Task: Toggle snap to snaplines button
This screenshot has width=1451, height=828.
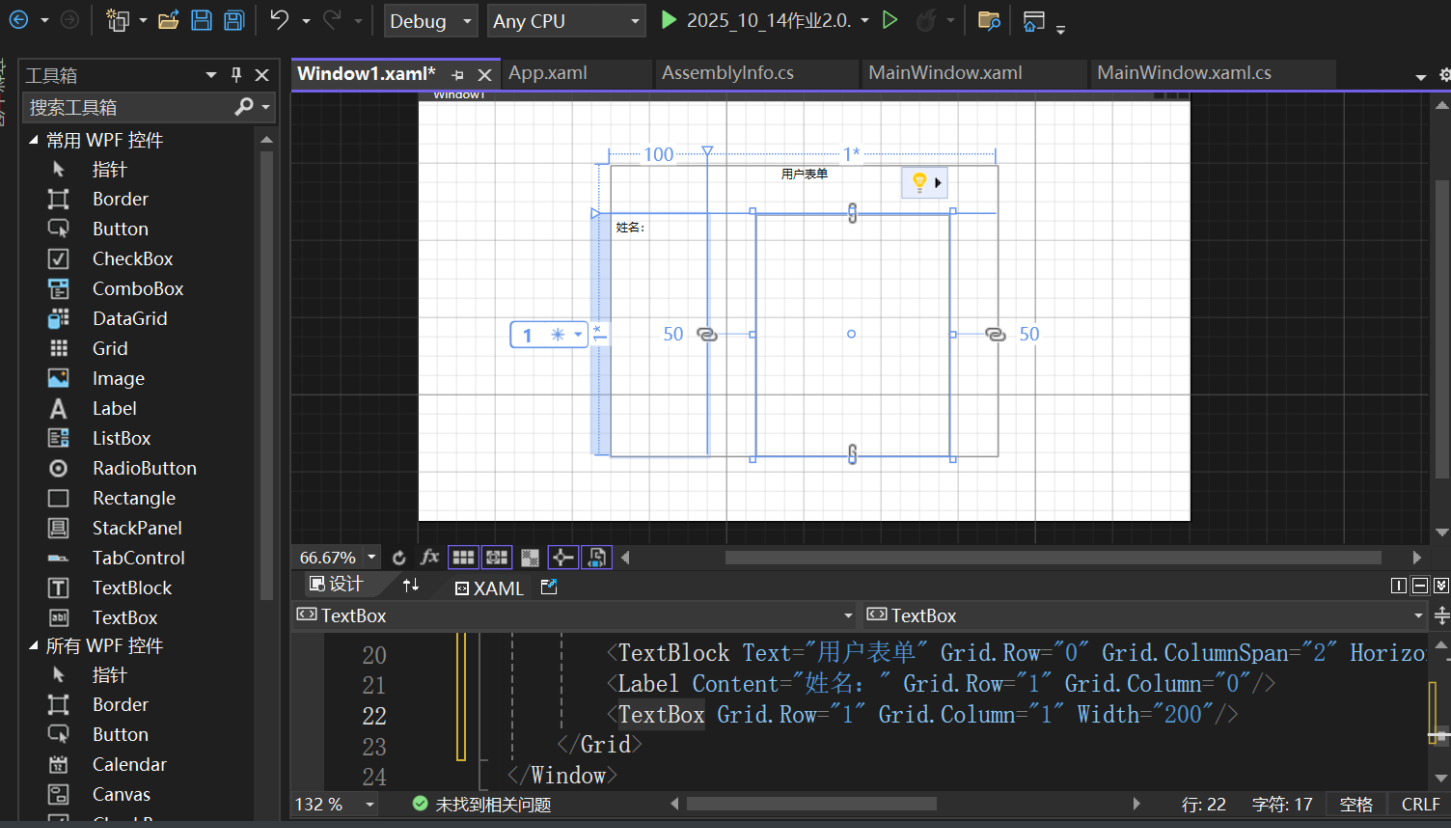Action: [x=563, y=557]
